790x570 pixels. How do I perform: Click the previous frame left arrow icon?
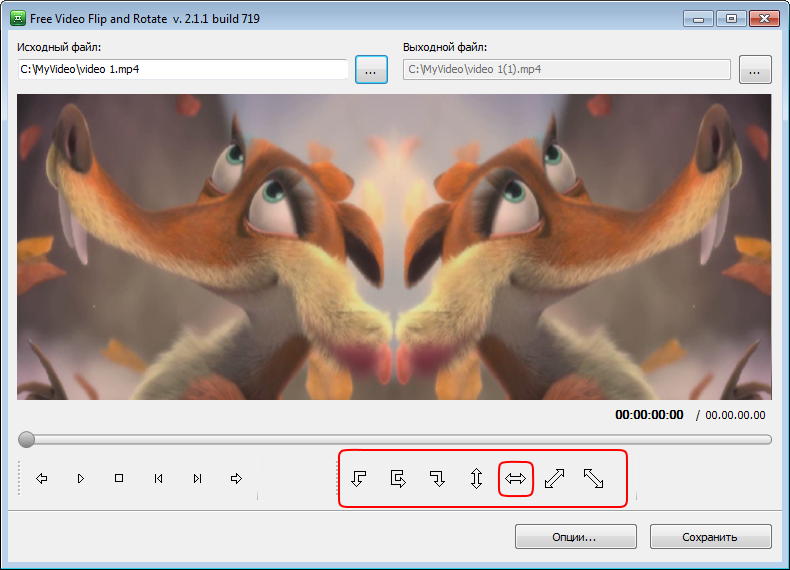click(x=42, y=478)
